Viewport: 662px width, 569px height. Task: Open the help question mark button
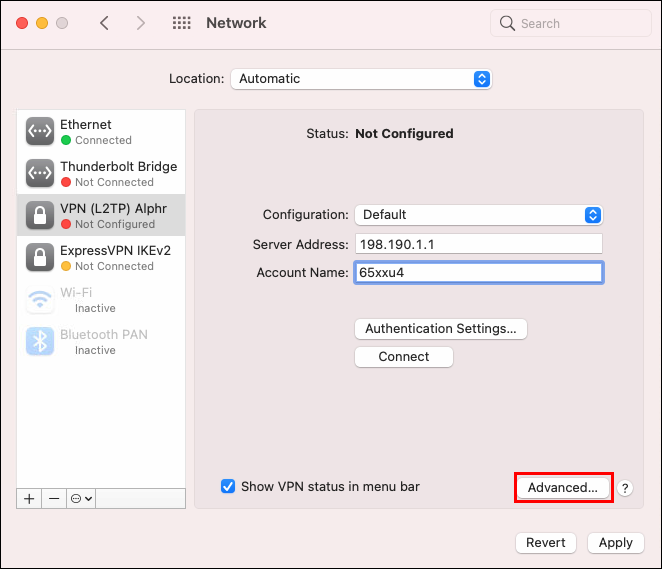coord(625,488)
